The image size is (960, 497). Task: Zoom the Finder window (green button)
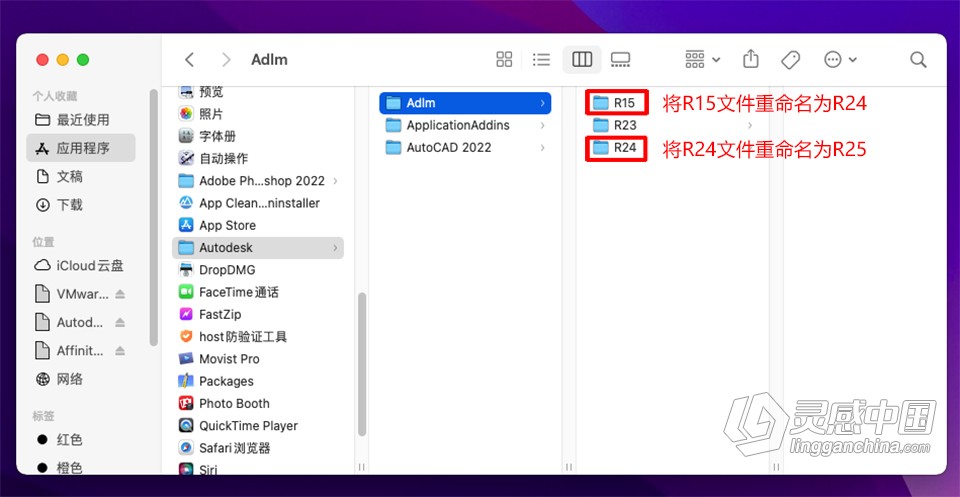(x=83, y=59)
